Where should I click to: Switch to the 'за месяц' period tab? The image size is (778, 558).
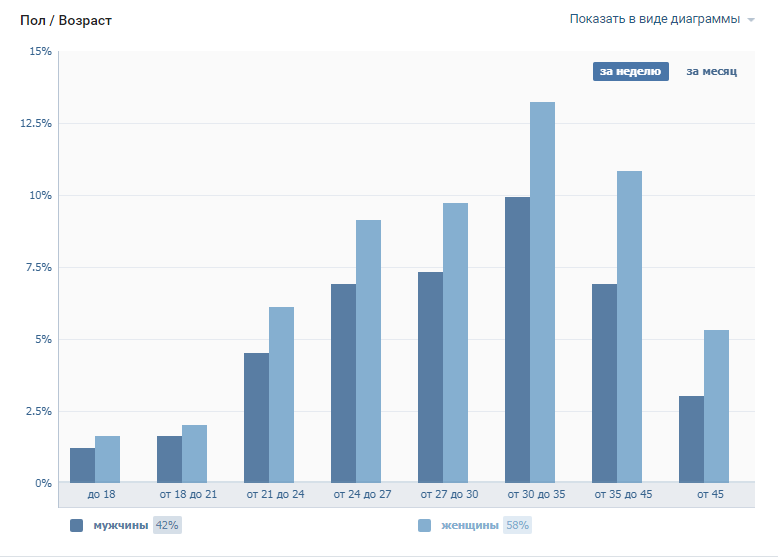712,71
